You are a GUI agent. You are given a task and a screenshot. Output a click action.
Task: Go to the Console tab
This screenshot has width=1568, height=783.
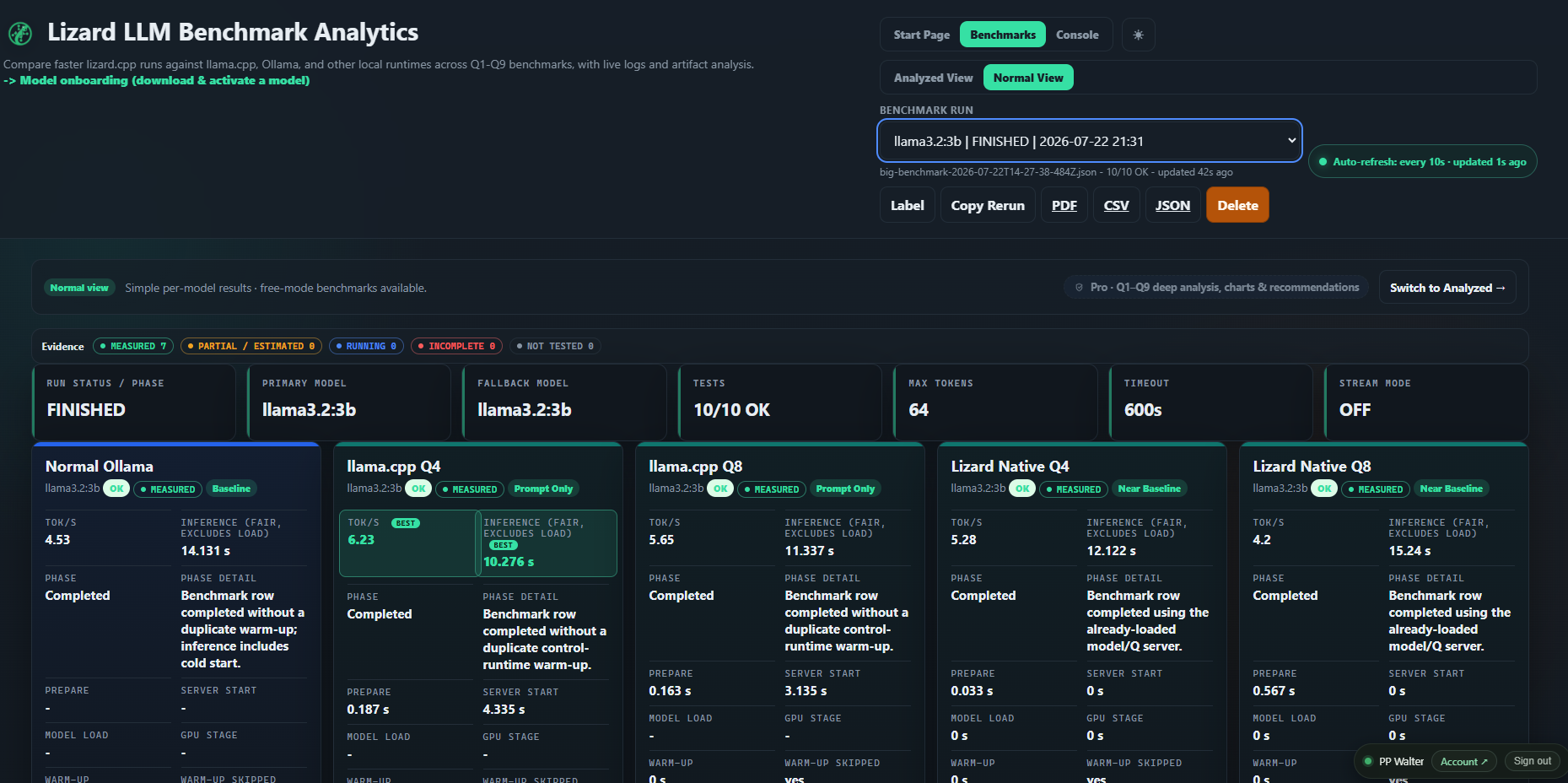click(1077, 35)
